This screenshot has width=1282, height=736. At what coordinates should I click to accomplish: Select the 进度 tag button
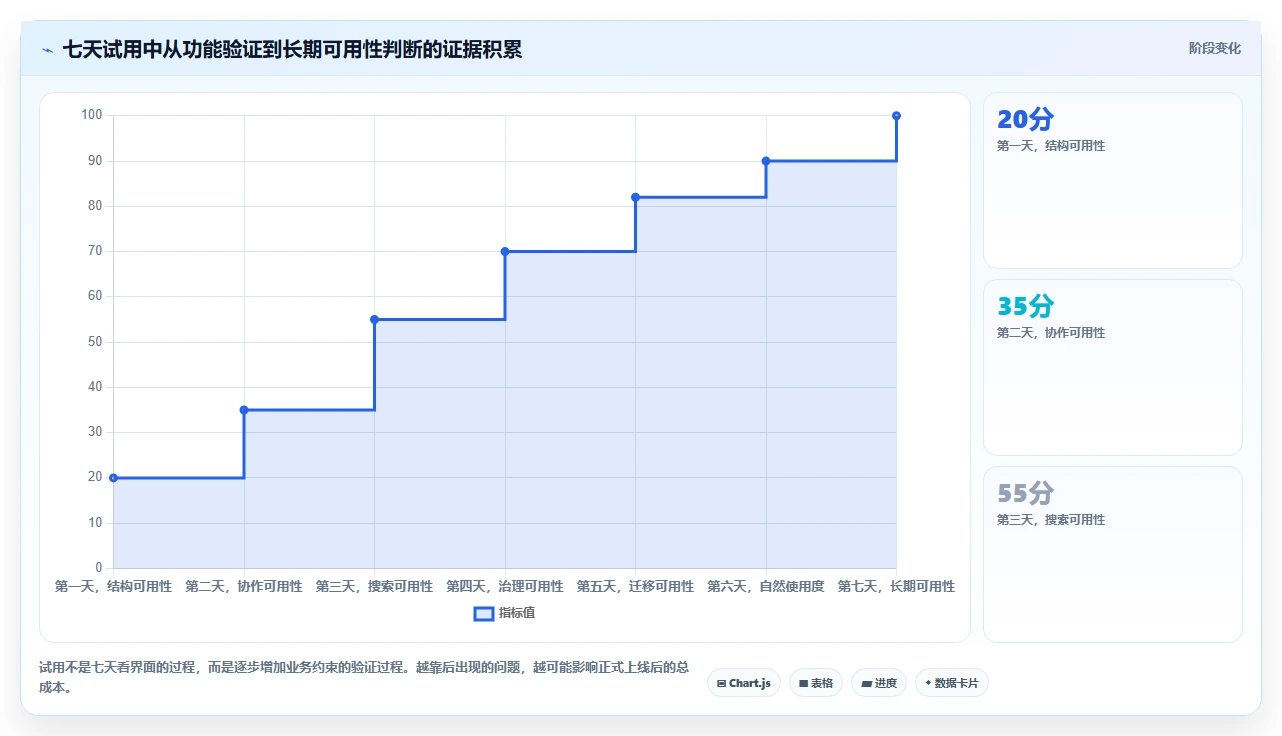click(x=878, y=683)
